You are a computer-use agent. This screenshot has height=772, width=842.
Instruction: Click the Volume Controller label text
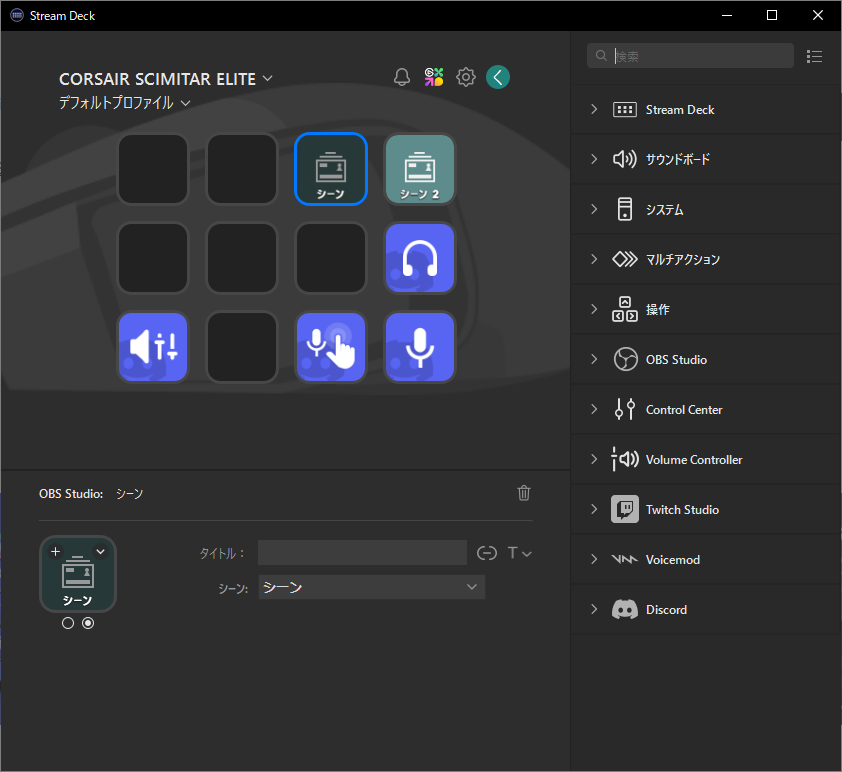coord(694,460)
